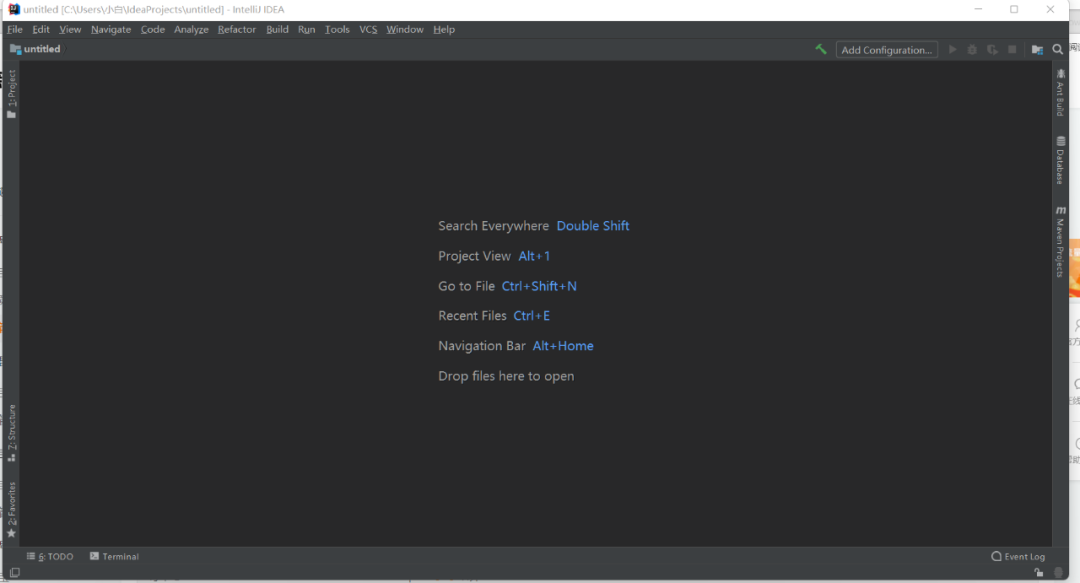Build the project with the hammer icon
1080x583 pixels.
point(820,49)
